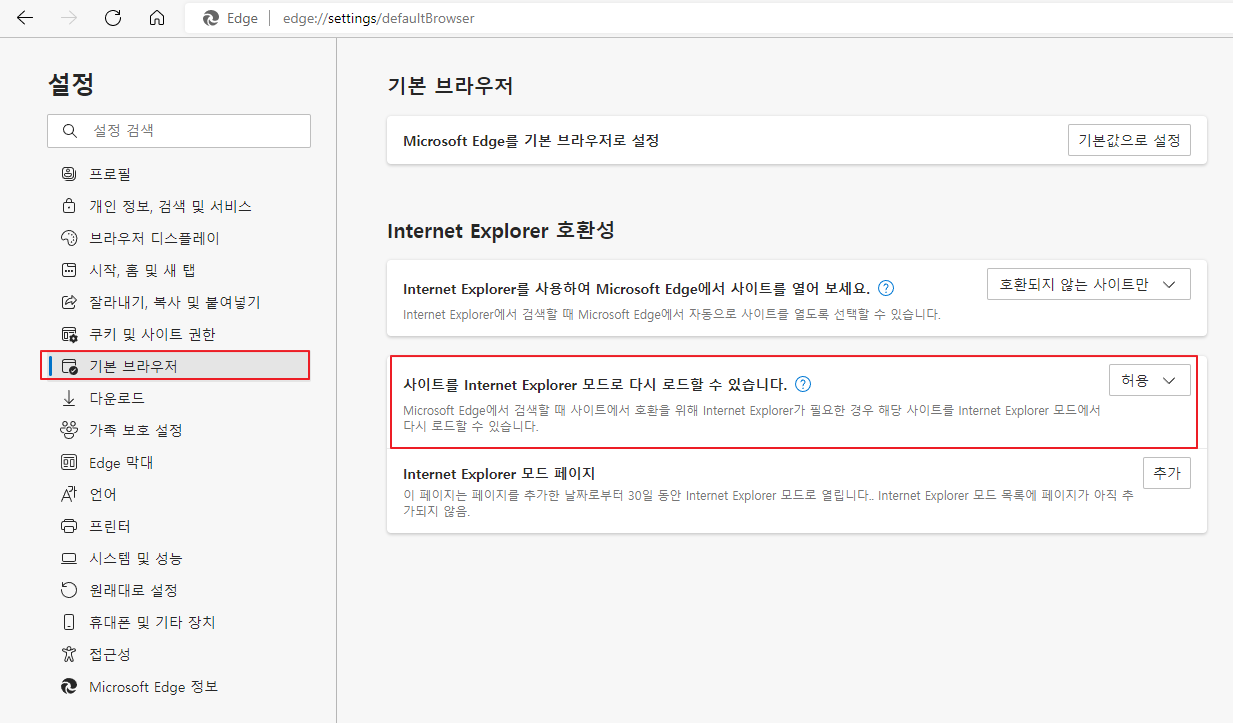Click the Internet Explorer 모드 페이지 label
Image resolution: width=1233 pixels, height=723 pixels.
click(x=499, y=474)
